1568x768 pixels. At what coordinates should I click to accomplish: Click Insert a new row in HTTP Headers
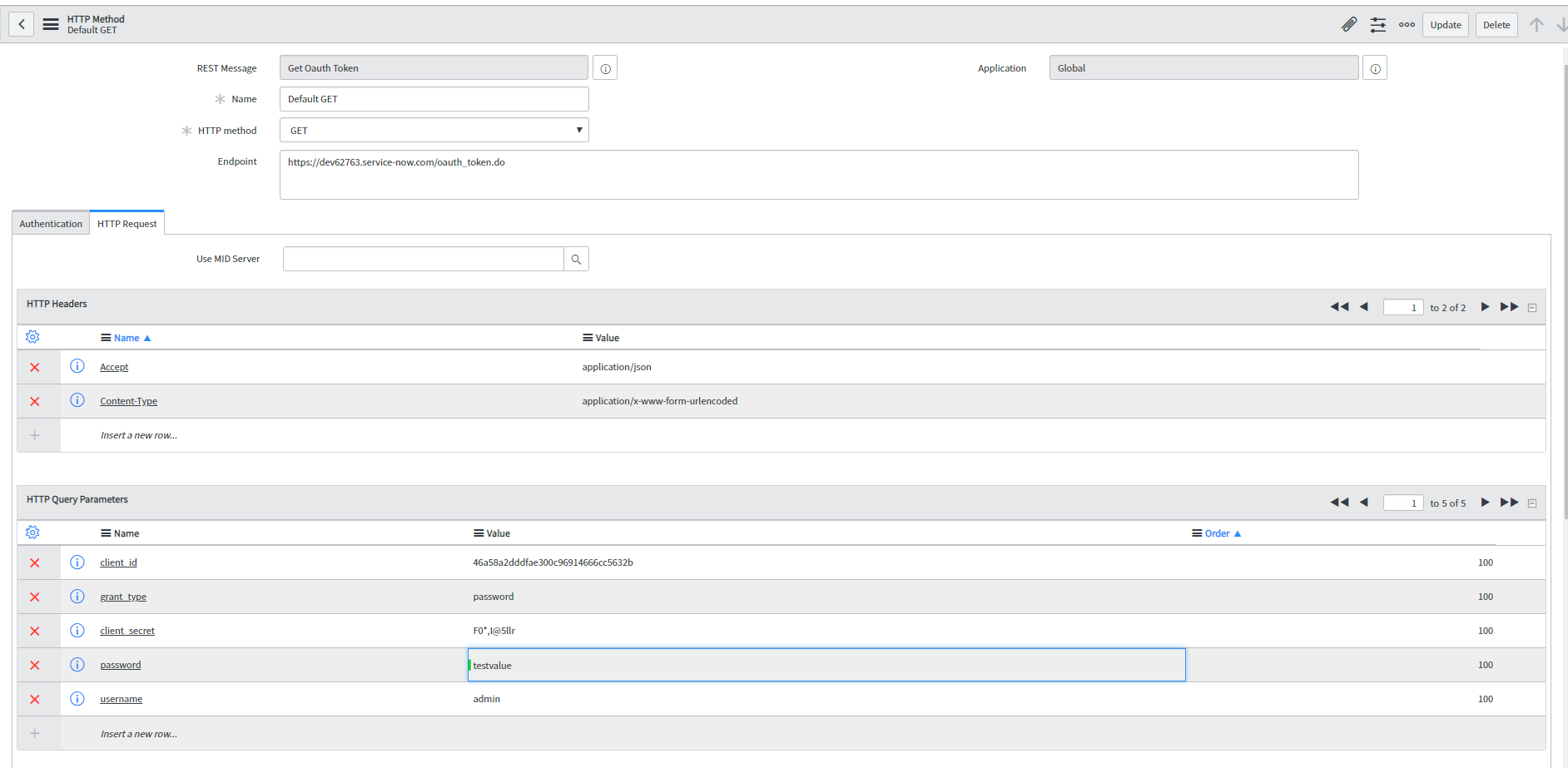click(x=139, y=434)
